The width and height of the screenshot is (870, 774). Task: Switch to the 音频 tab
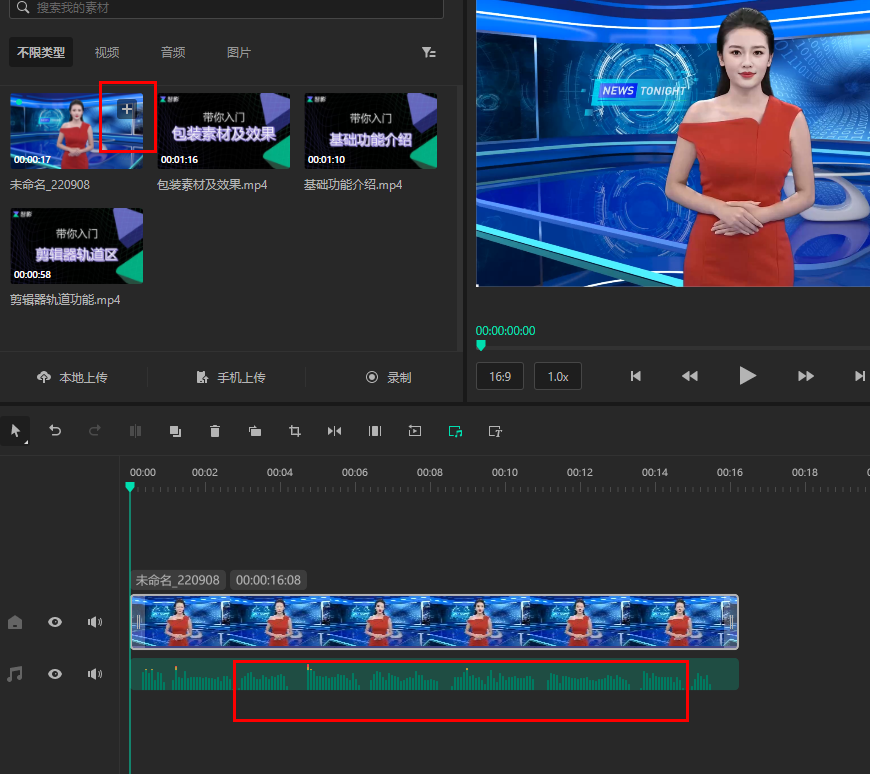(x=173, y=52)
